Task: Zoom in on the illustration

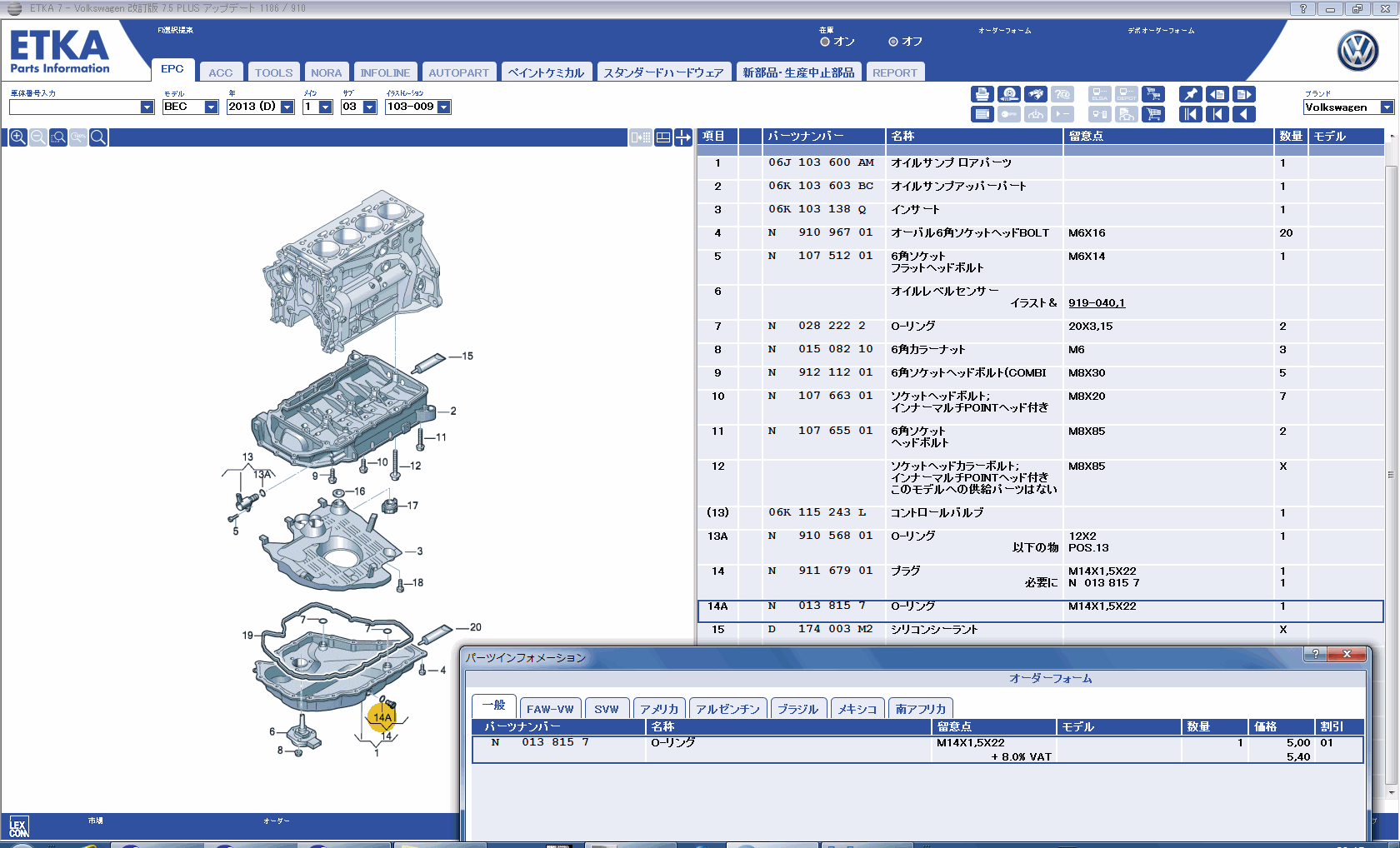Action: tap(17, 137)
